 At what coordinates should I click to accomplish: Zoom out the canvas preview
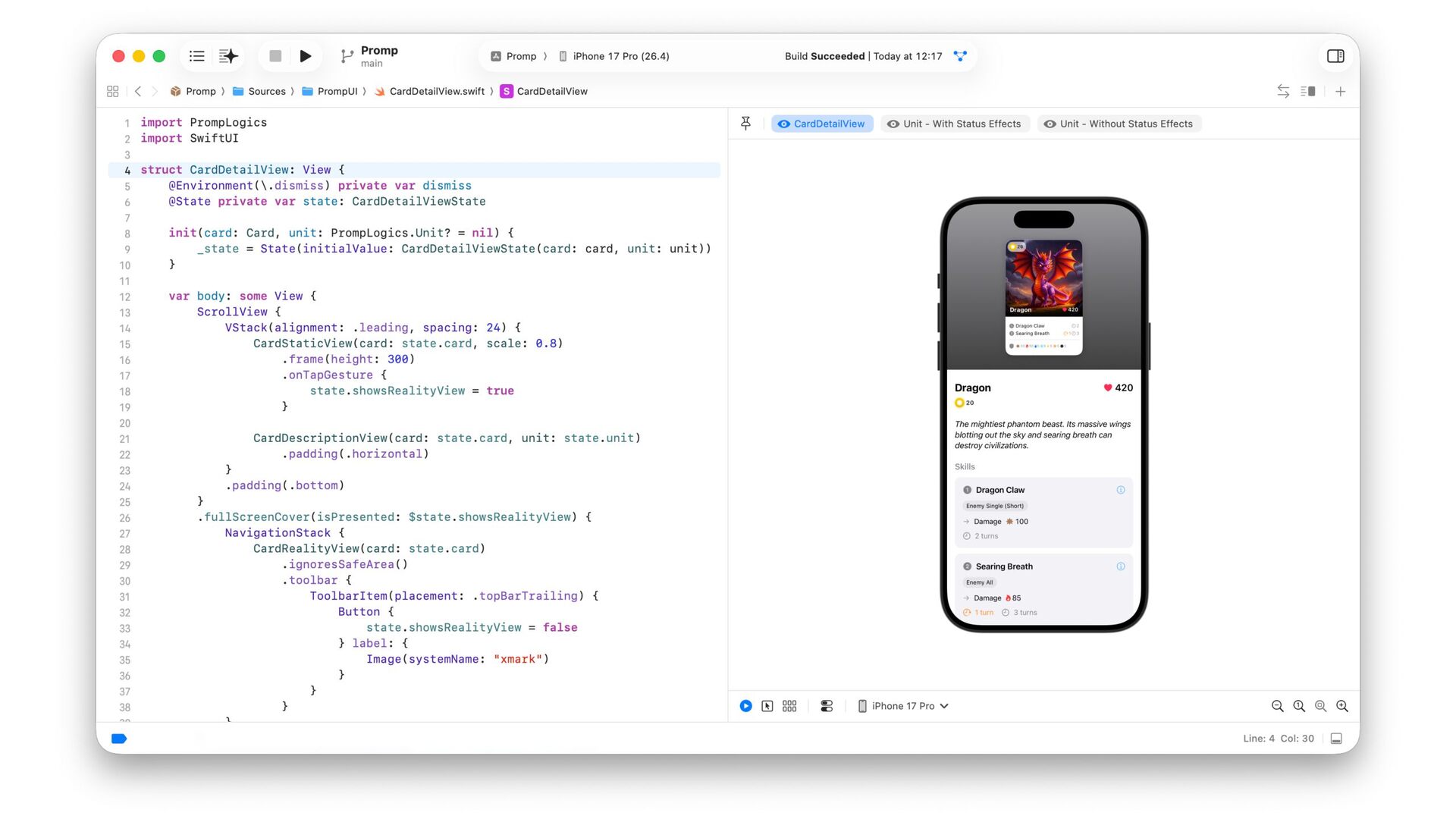click(1277, 706)
